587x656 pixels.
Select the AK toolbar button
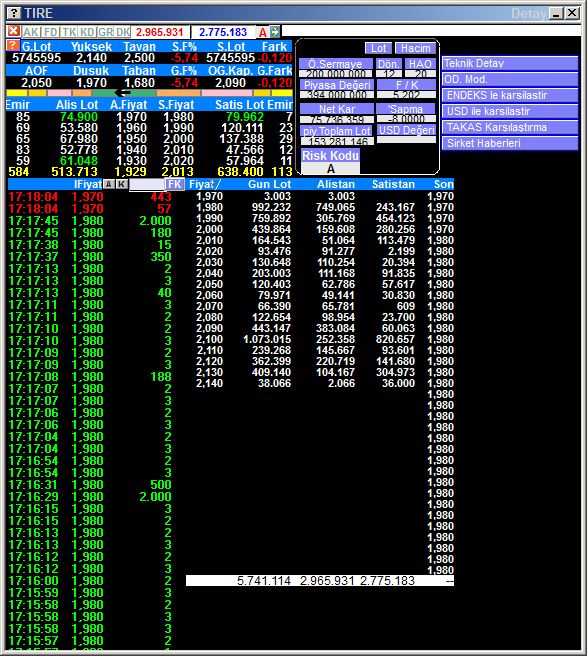pyautogui.click(x=31, y=32)
